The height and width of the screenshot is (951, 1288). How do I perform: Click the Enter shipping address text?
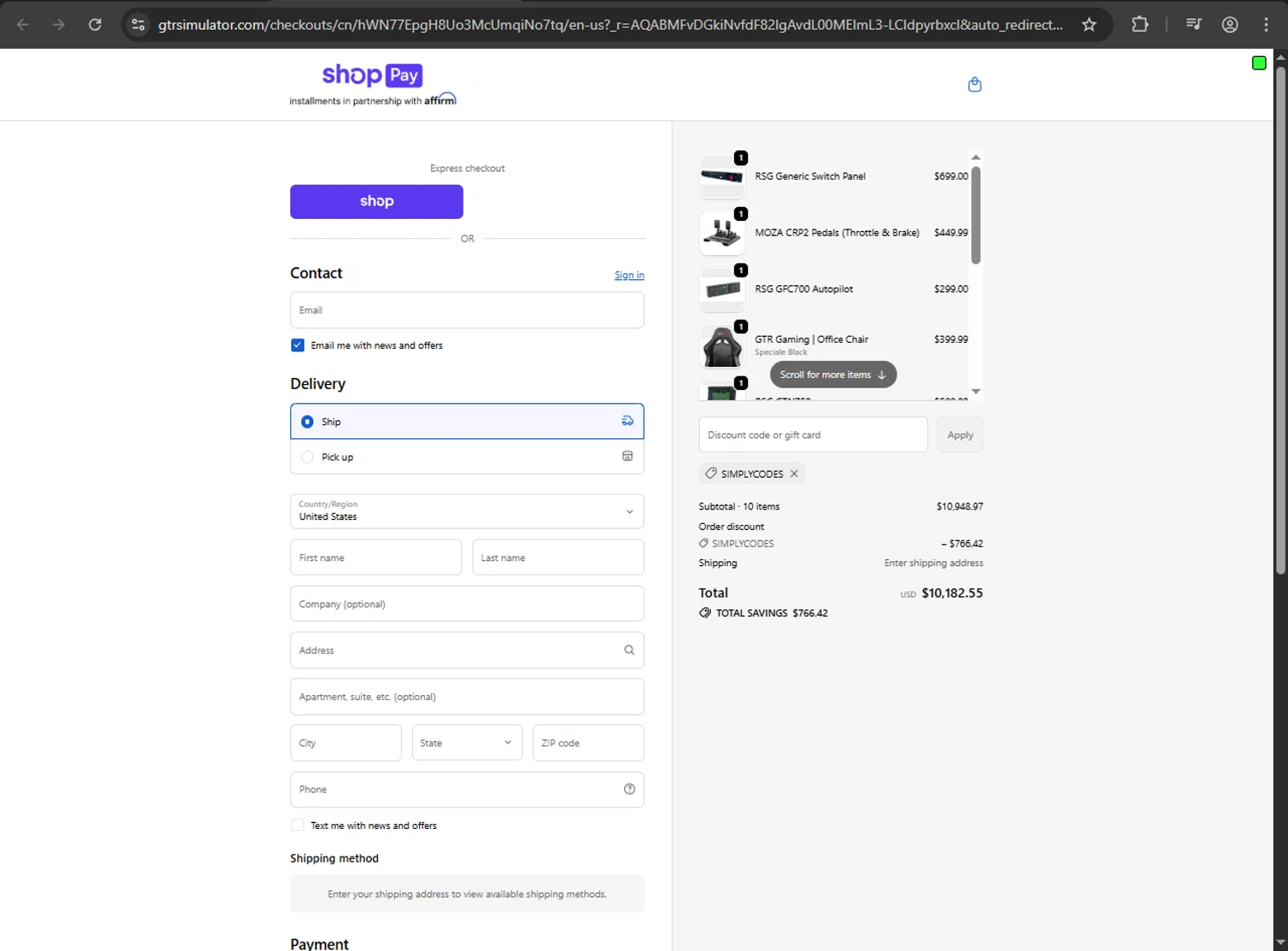[934, 564]
